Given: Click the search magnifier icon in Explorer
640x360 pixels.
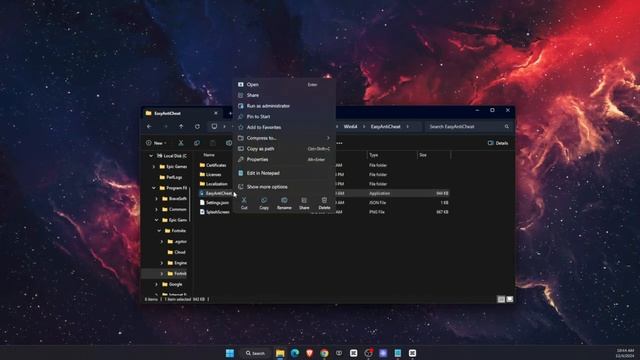Looking at the screenshot, I should coord(507,127).
